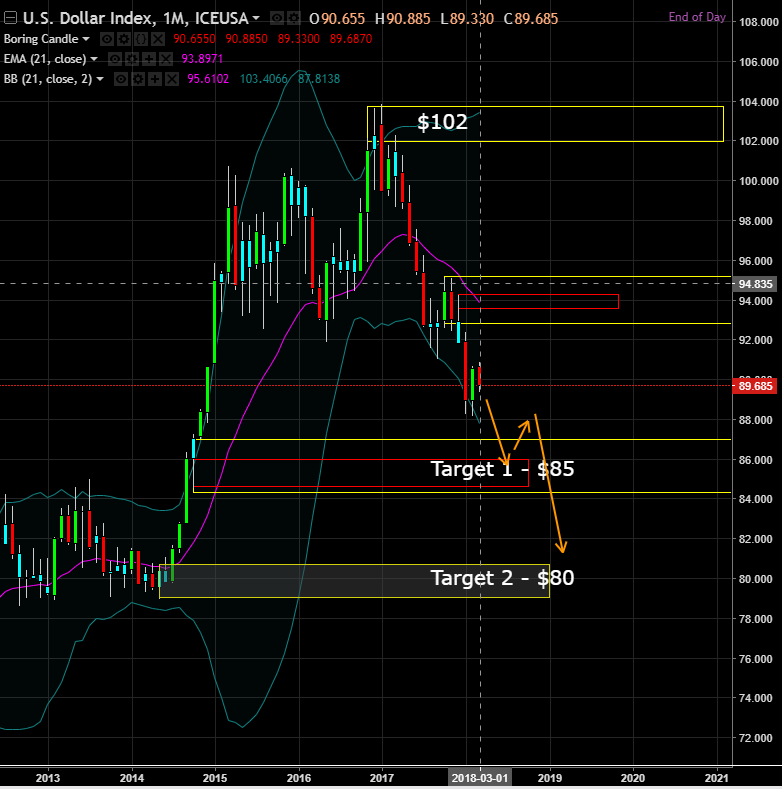Screen dimensions: 782x789
Task: Click the BB upper value 103.4066
Action: pyautogui.click(x=264, y=79)
